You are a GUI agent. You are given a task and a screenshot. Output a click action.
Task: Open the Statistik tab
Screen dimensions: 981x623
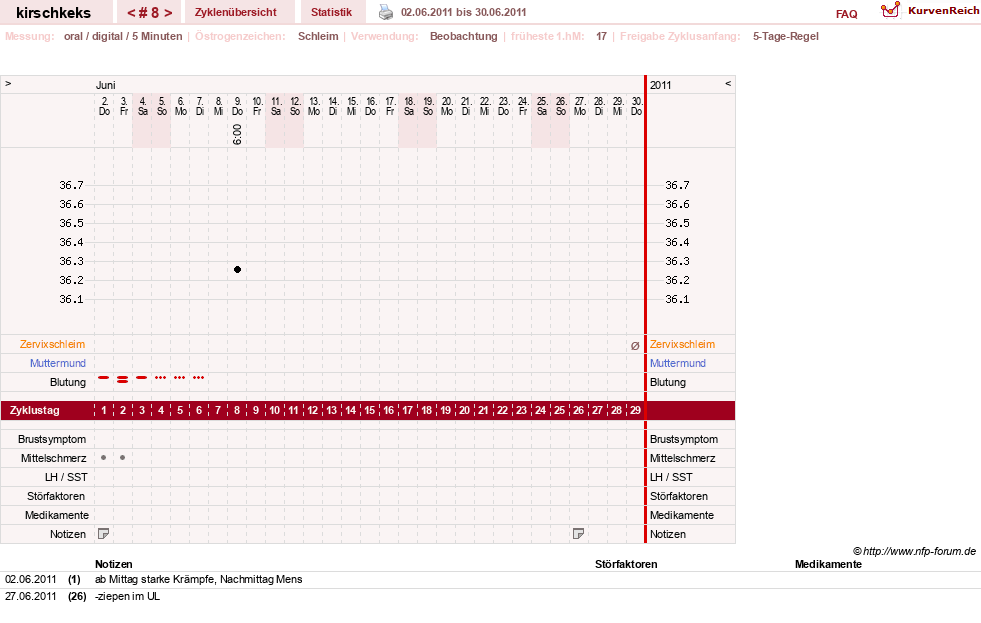(331, 12)
